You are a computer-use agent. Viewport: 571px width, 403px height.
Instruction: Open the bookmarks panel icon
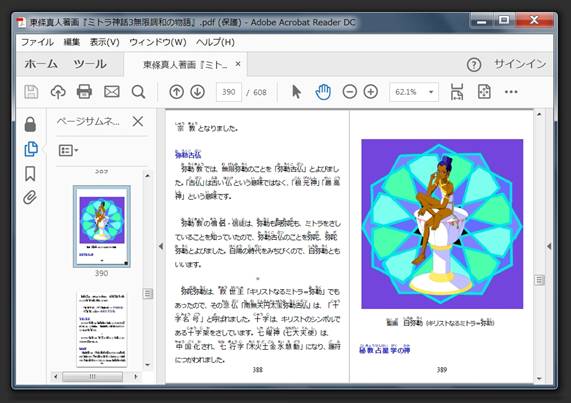(x=30, y=174)
